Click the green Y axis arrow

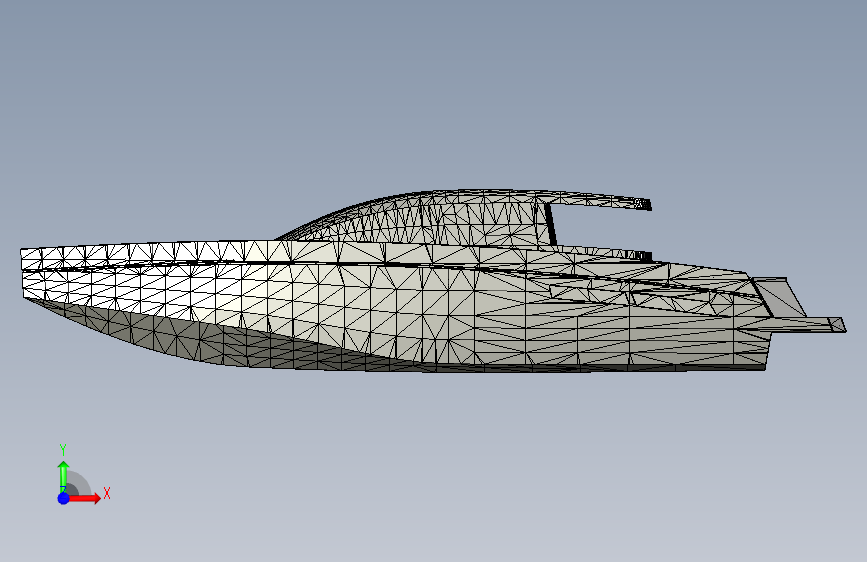64,477
